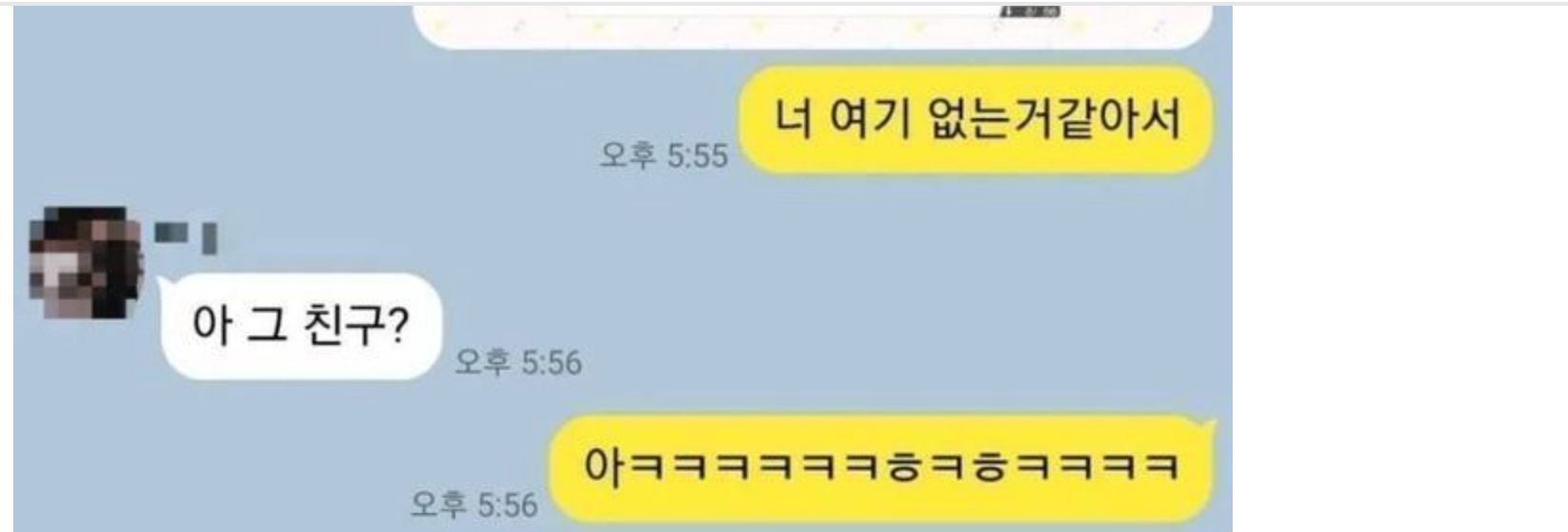The height and width of the screenshot is (532, 1568).
Task: Click the "오후 5:56" timestamp beside "아 그 친구?"
Action: (517, 362)
